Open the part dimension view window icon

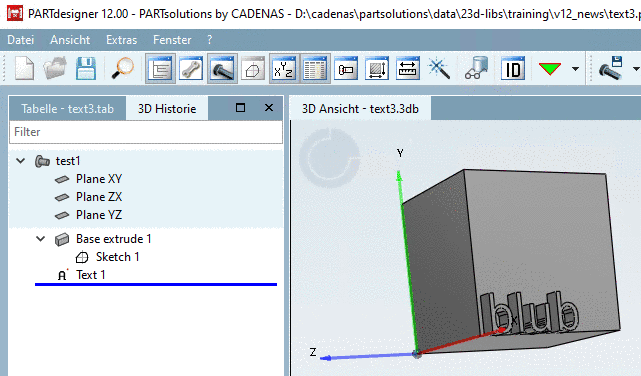346,68
